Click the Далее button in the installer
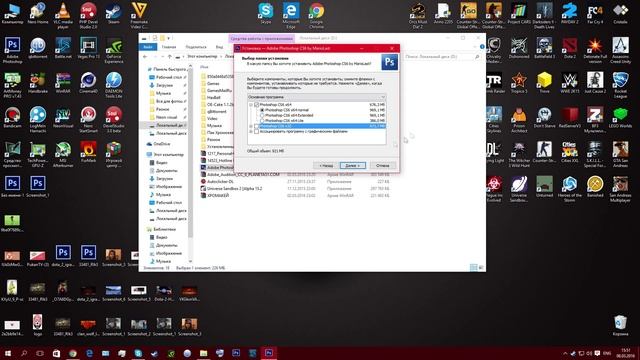Image resolution: width=640 pixels, height=360 pixels. tap(353, 165)
